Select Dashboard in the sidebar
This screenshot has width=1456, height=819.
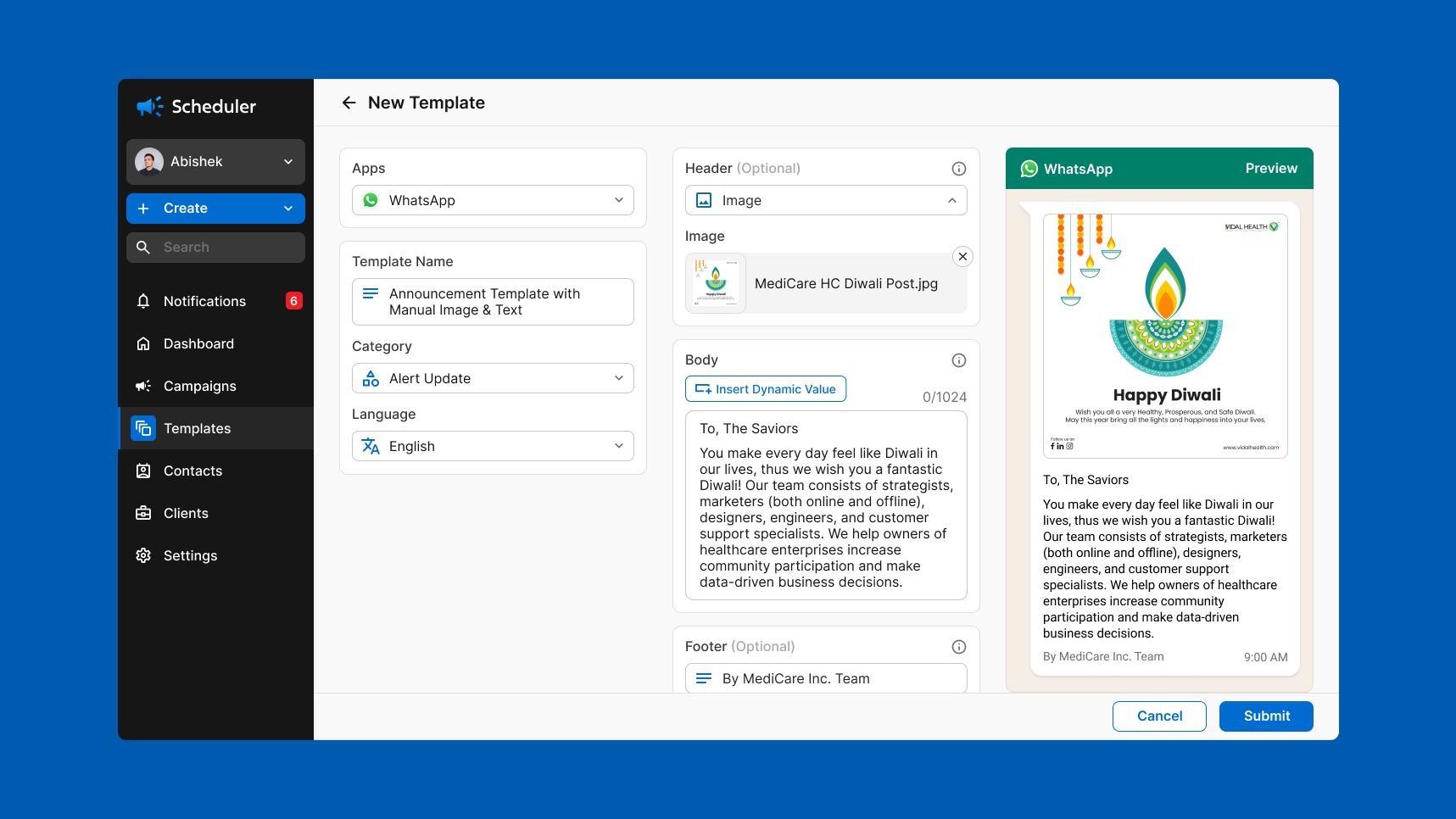tap(198, 343)
